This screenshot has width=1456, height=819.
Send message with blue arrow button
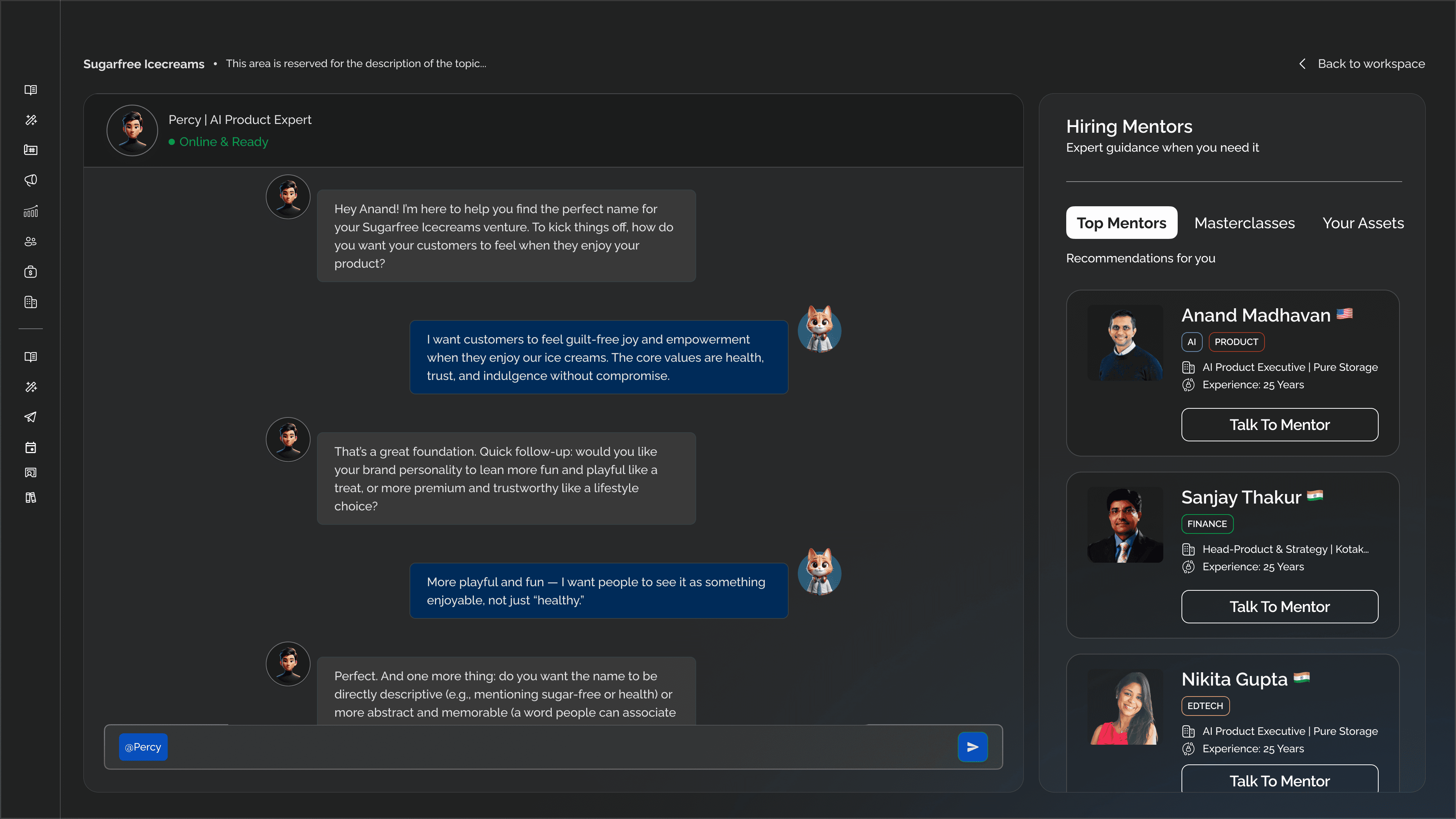[x=972, y=747]
